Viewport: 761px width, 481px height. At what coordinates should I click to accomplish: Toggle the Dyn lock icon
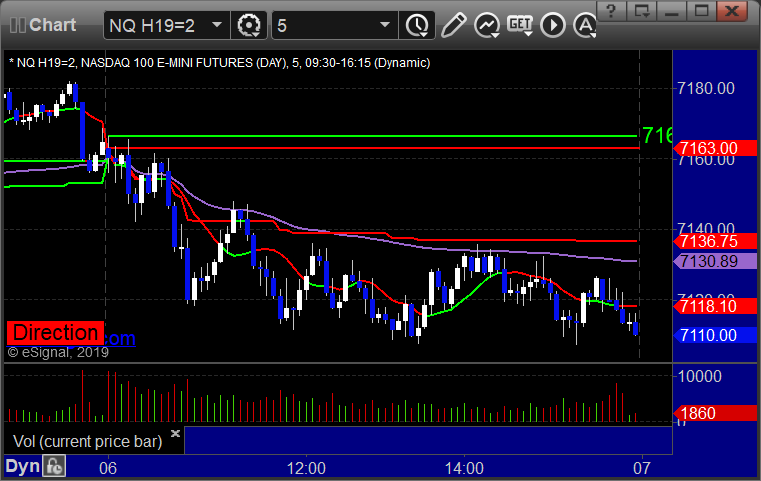[x=54, y=466]
